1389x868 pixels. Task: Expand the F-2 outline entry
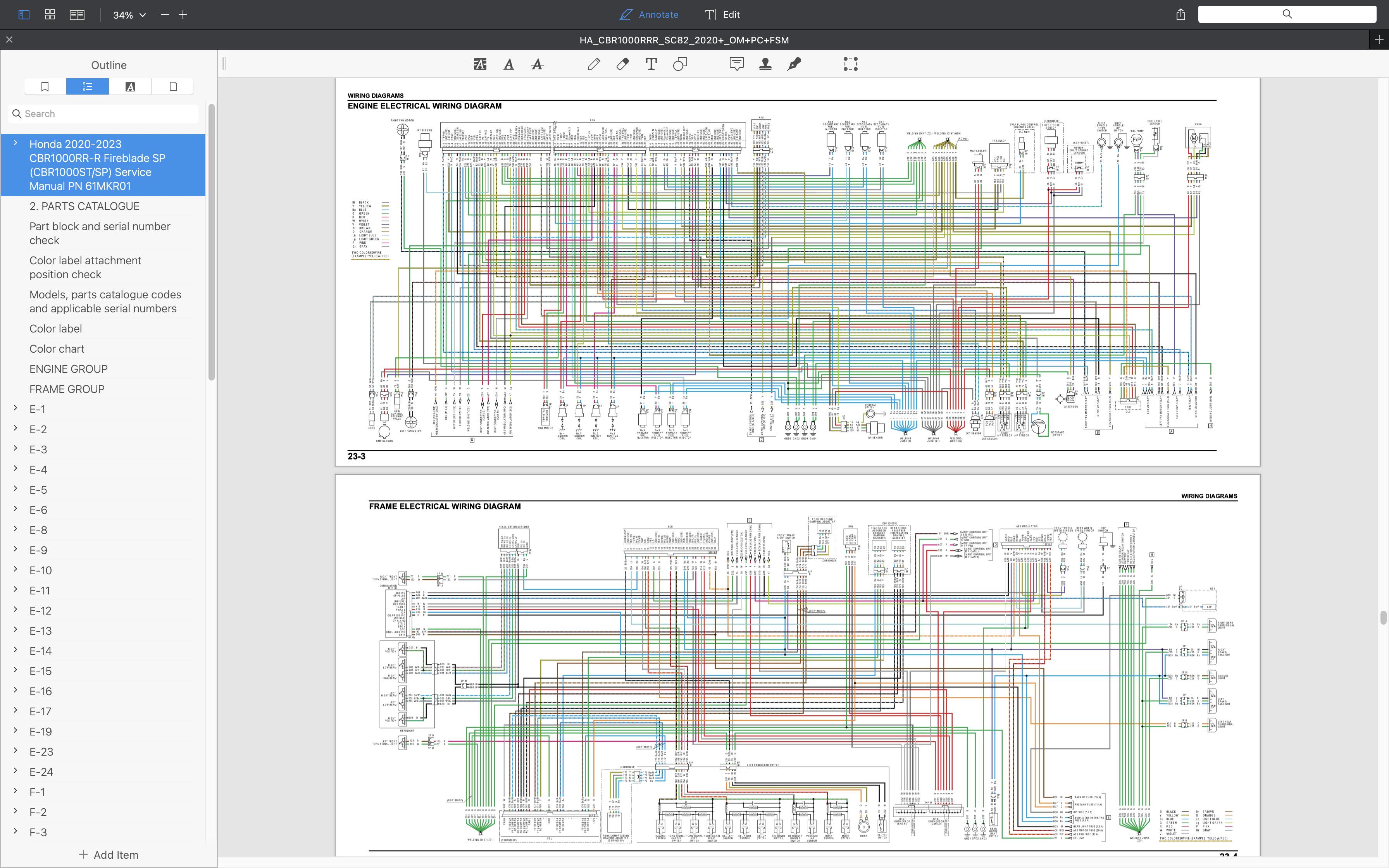pyautogui.click(x=16, y=811)
